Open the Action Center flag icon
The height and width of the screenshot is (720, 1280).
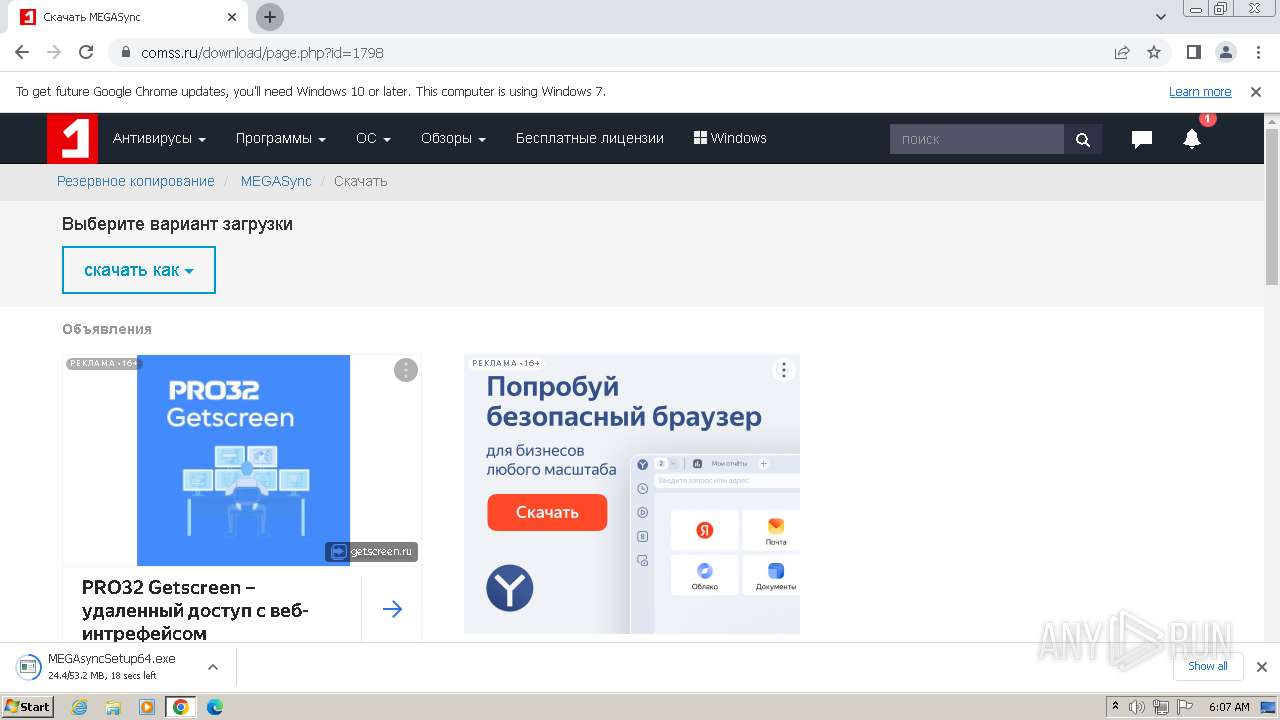(x=1185, y=707)
